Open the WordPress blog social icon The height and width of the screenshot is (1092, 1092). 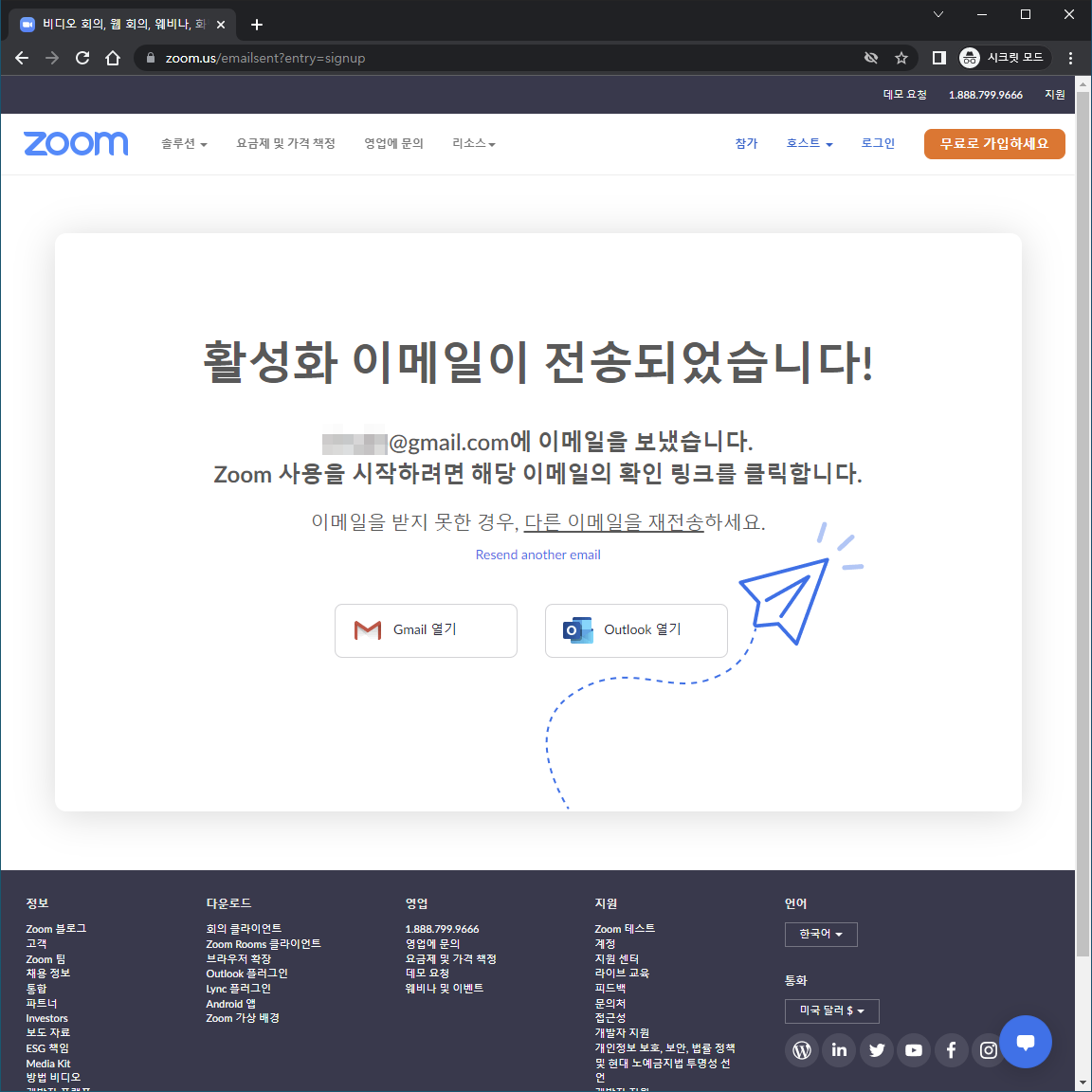[802, 1049]
